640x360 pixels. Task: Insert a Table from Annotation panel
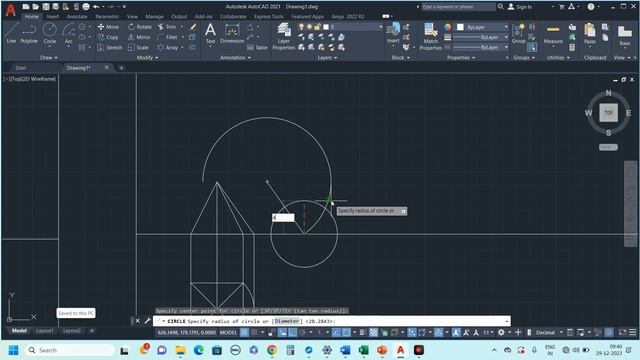click(x=257, y=47)
